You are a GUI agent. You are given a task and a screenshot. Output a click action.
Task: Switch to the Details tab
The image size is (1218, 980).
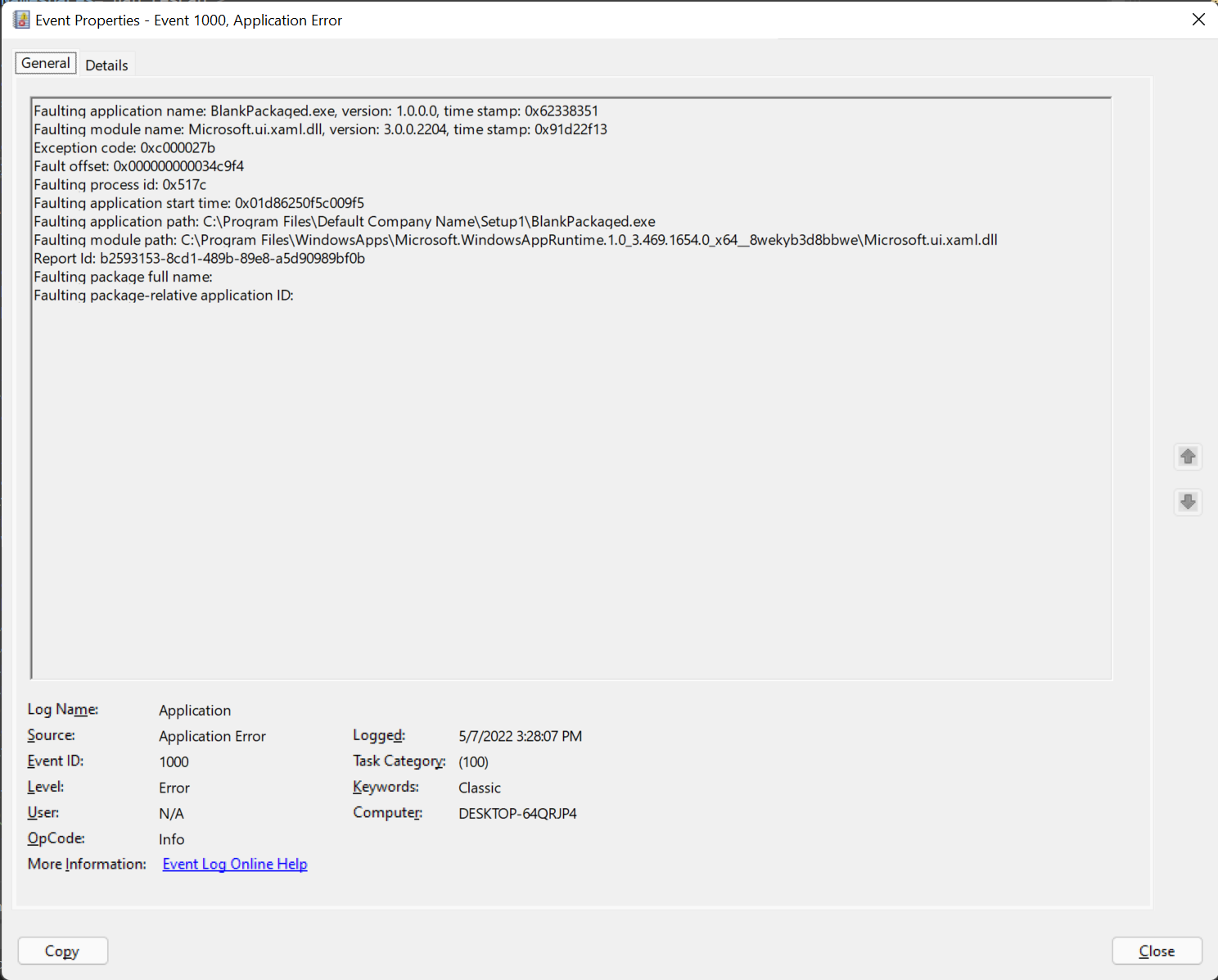(x=106, y=64)
